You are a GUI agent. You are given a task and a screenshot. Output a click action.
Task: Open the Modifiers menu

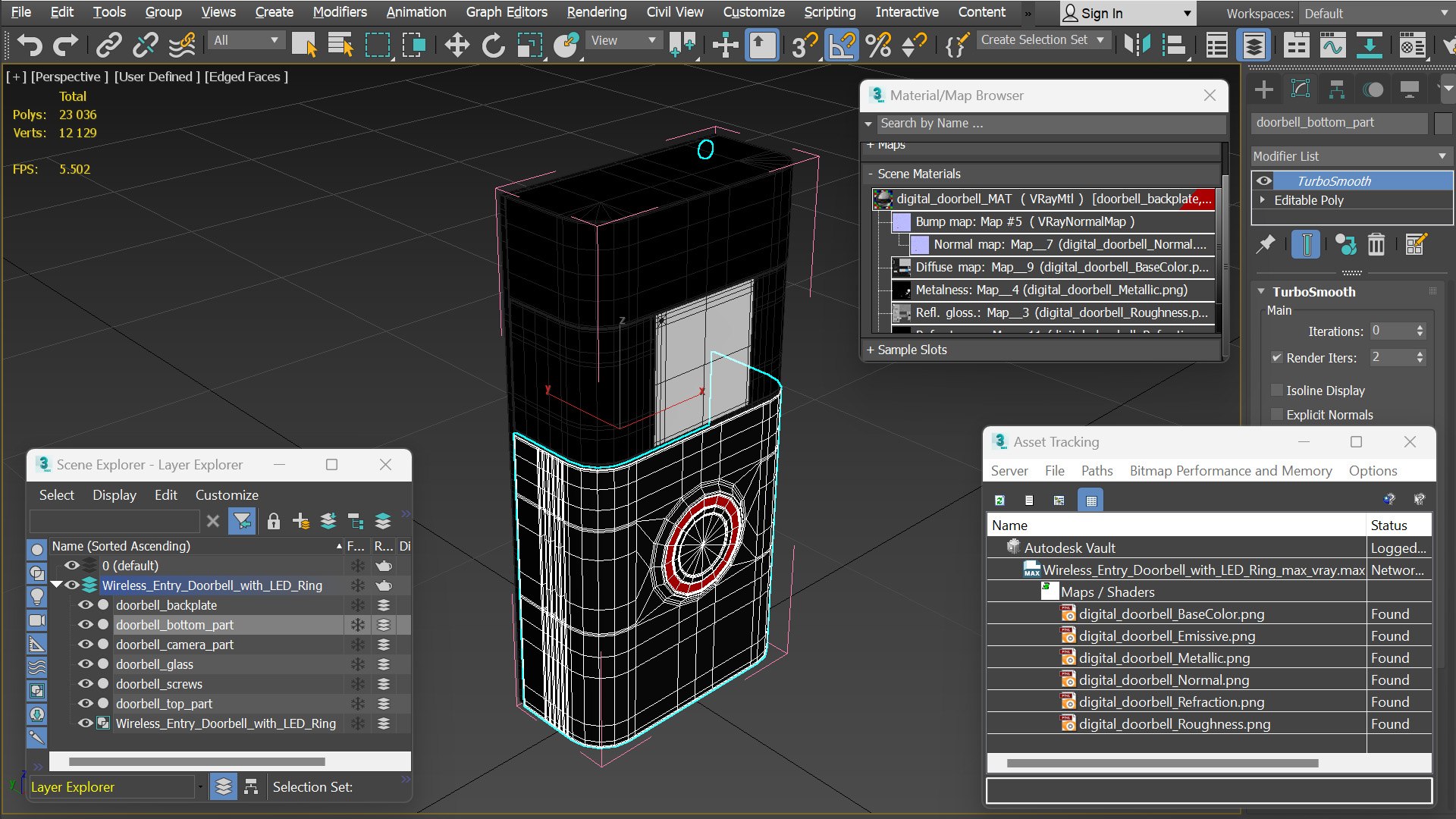coord(339,12)
